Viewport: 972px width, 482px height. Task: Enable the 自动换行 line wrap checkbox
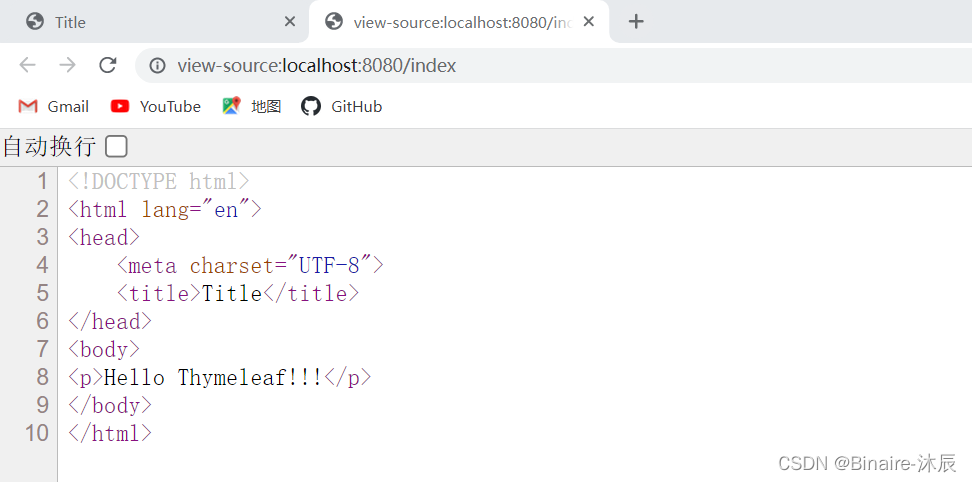coord(117,147)
